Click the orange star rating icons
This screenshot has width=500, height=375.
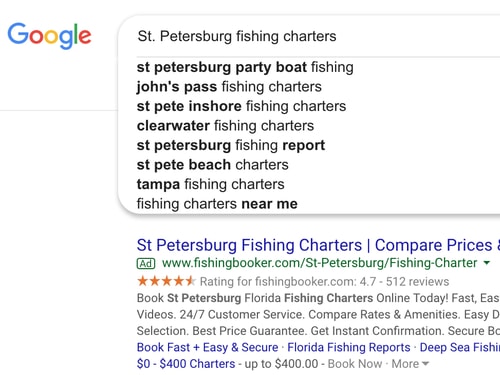(166, 281)
